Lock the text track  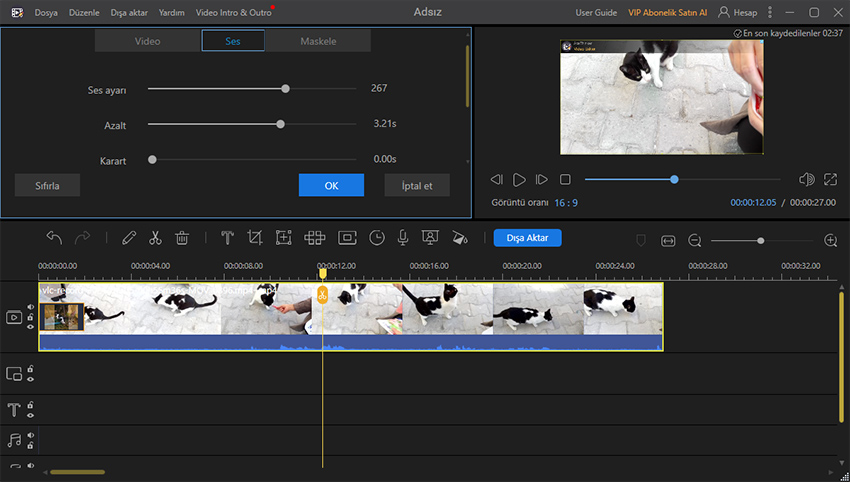[x=31, y=405]
